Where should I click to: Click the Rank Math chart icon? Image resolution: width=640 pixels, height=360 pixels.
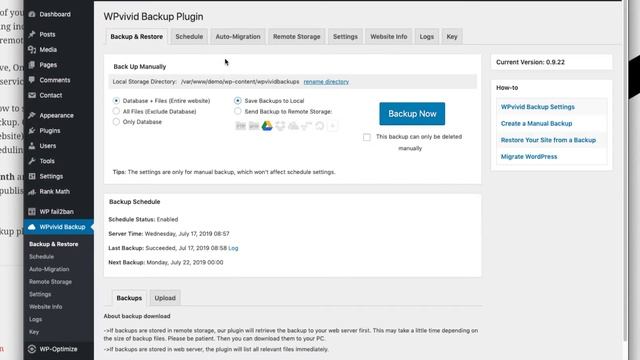[32, 192]
